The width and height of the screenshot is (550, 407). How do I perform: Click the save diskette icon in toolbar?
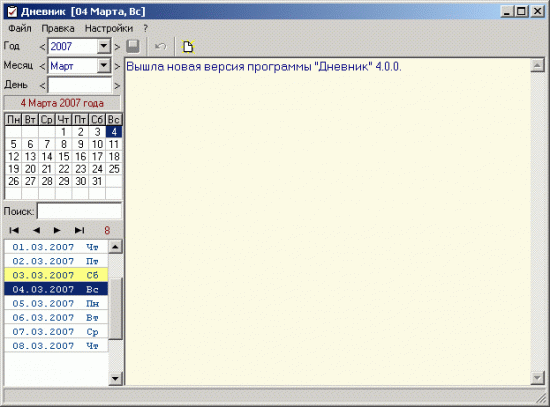133,46
